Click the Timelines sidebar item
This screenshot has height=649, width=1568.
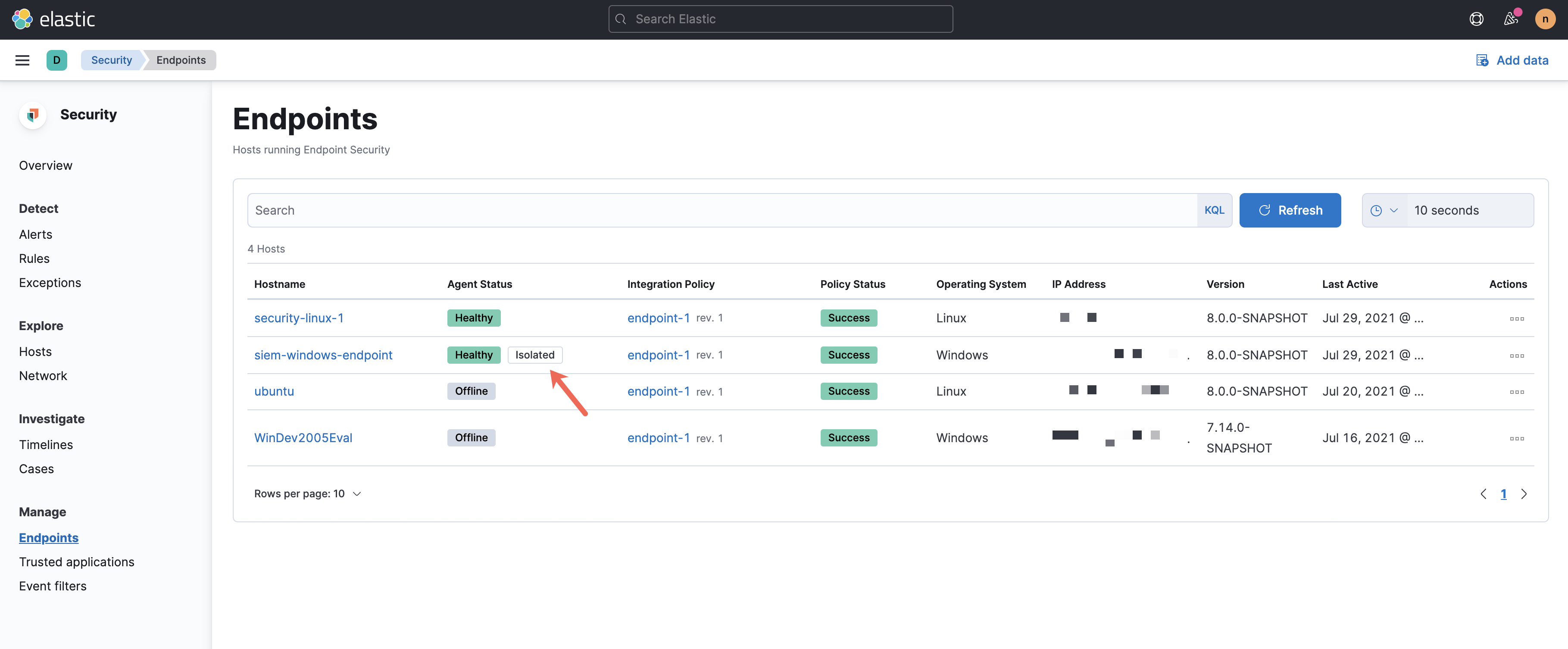click(46, 443)
